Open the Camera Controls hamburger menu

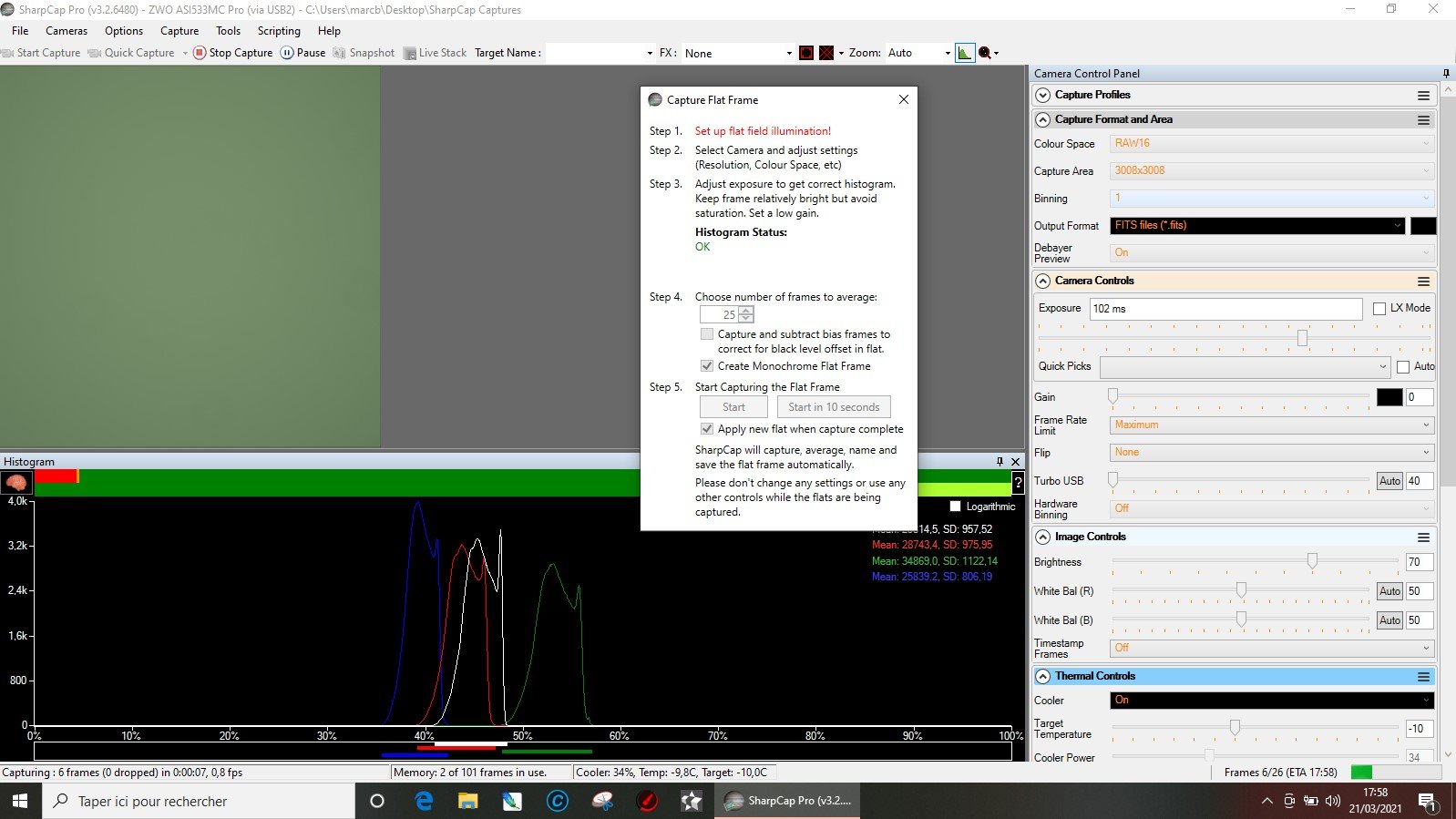[x=1423, y=282]
